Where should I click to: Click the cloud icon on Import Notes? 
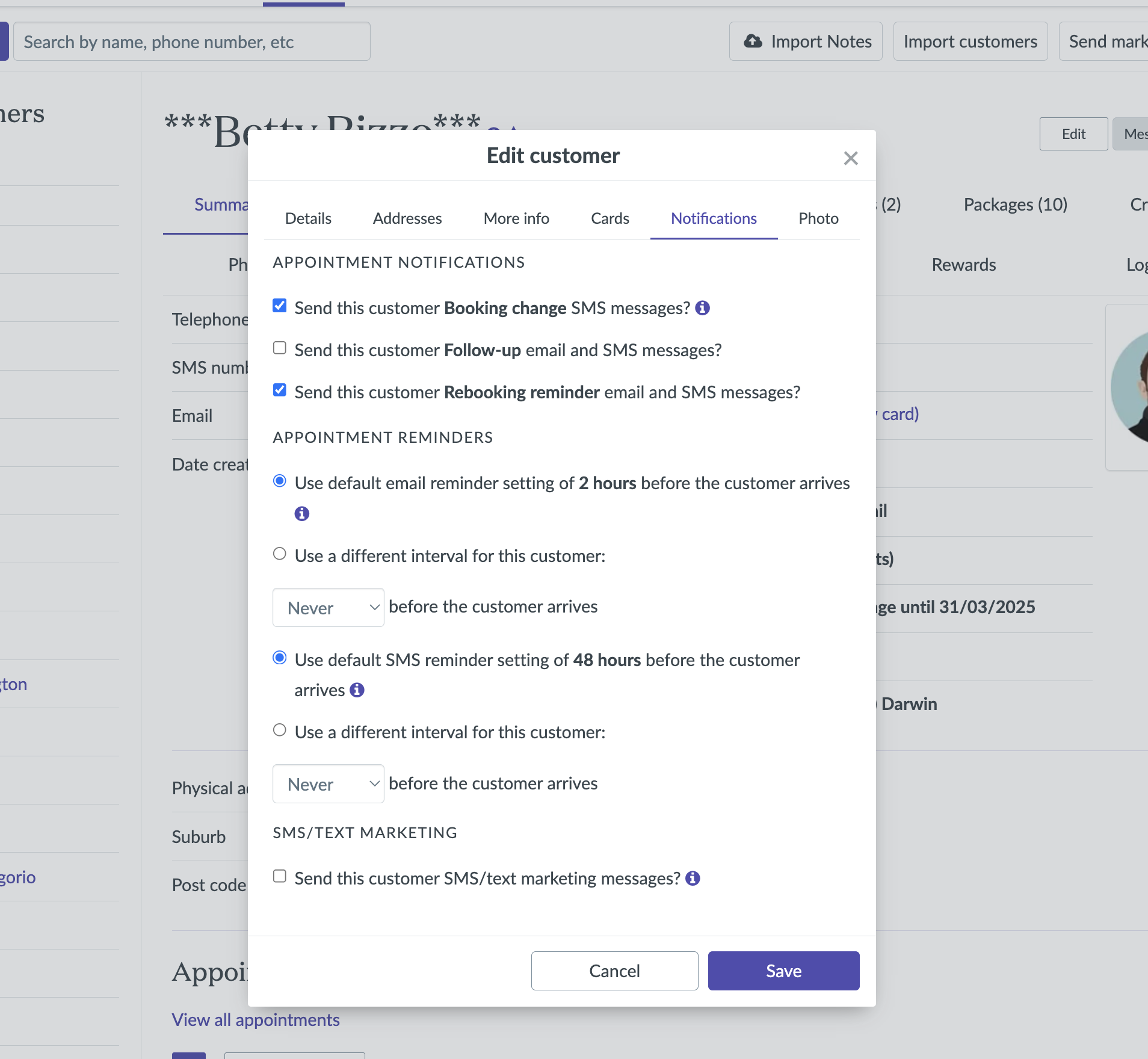(x=753, y=42)
